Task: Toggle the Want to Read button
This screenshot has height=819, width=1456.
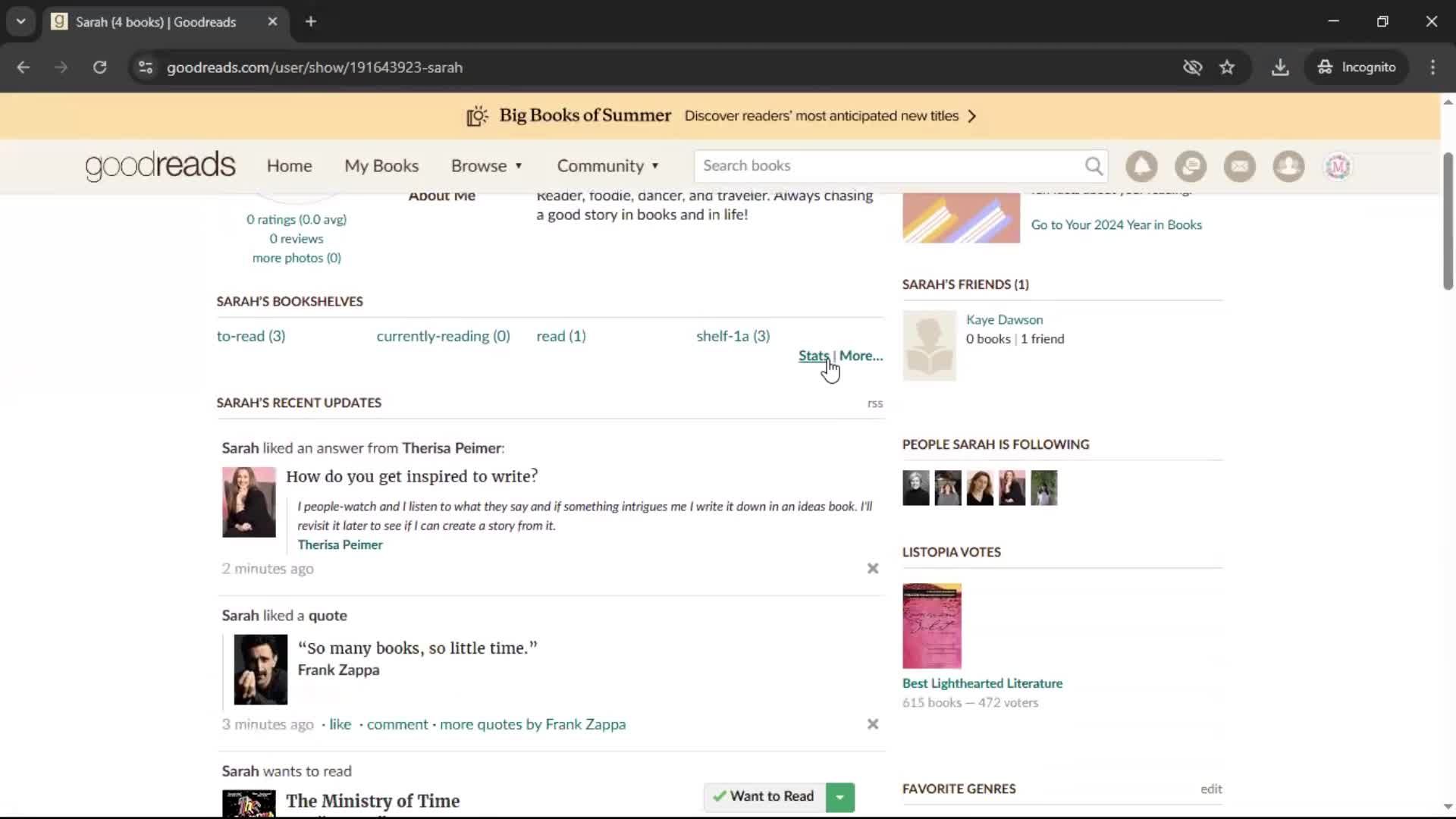Action: pyautogui.click(x=764, y=797)
